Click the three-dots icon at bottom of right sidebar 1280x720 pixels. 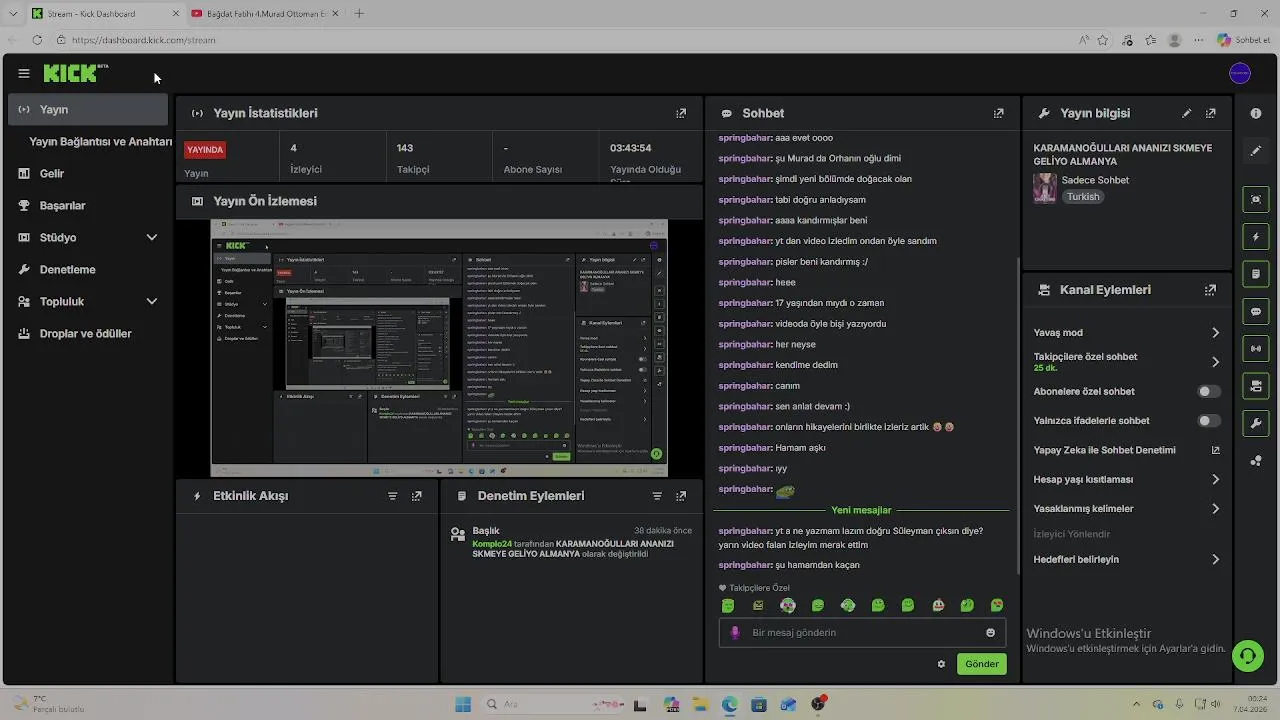coord(1256,461)
